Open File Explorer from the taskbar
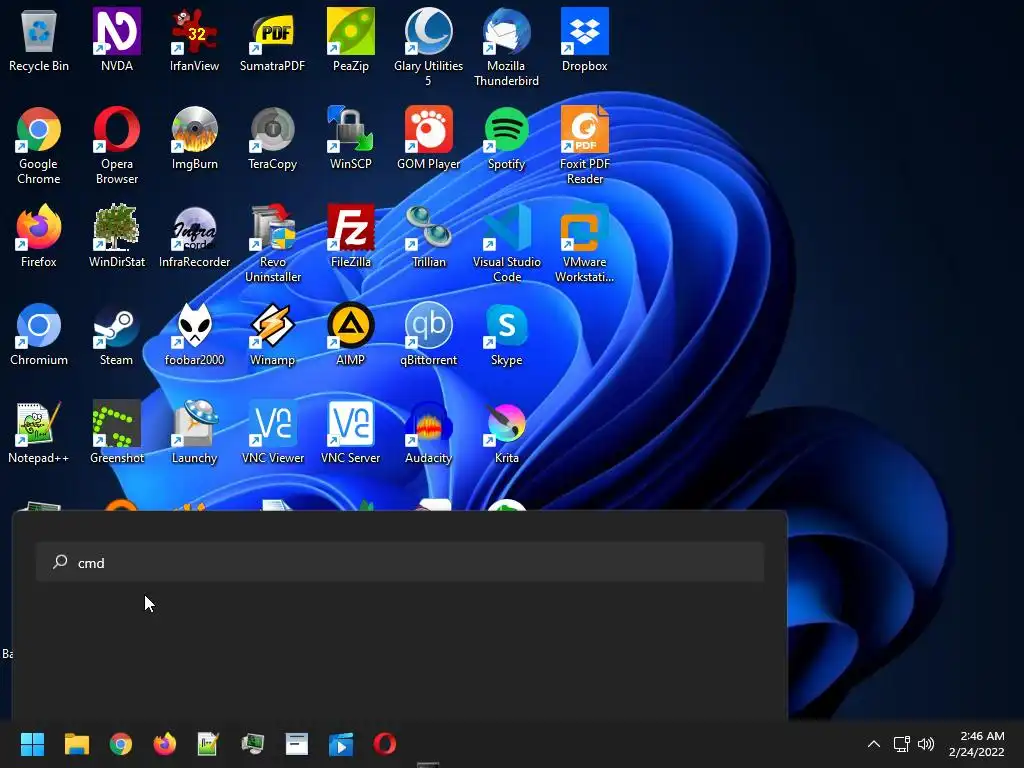1024x768 pixels. click(x=76, y=744)
